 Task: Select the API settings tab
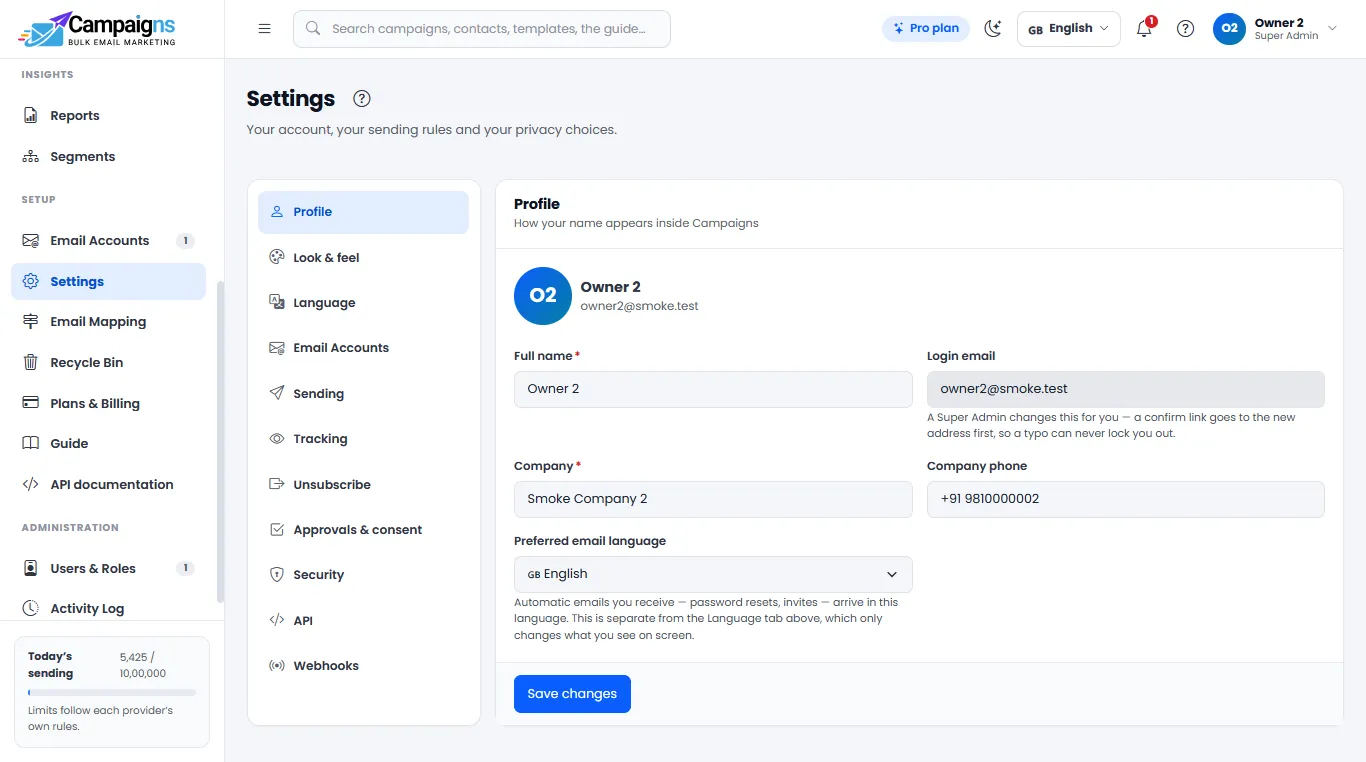[x=363, y=621]
